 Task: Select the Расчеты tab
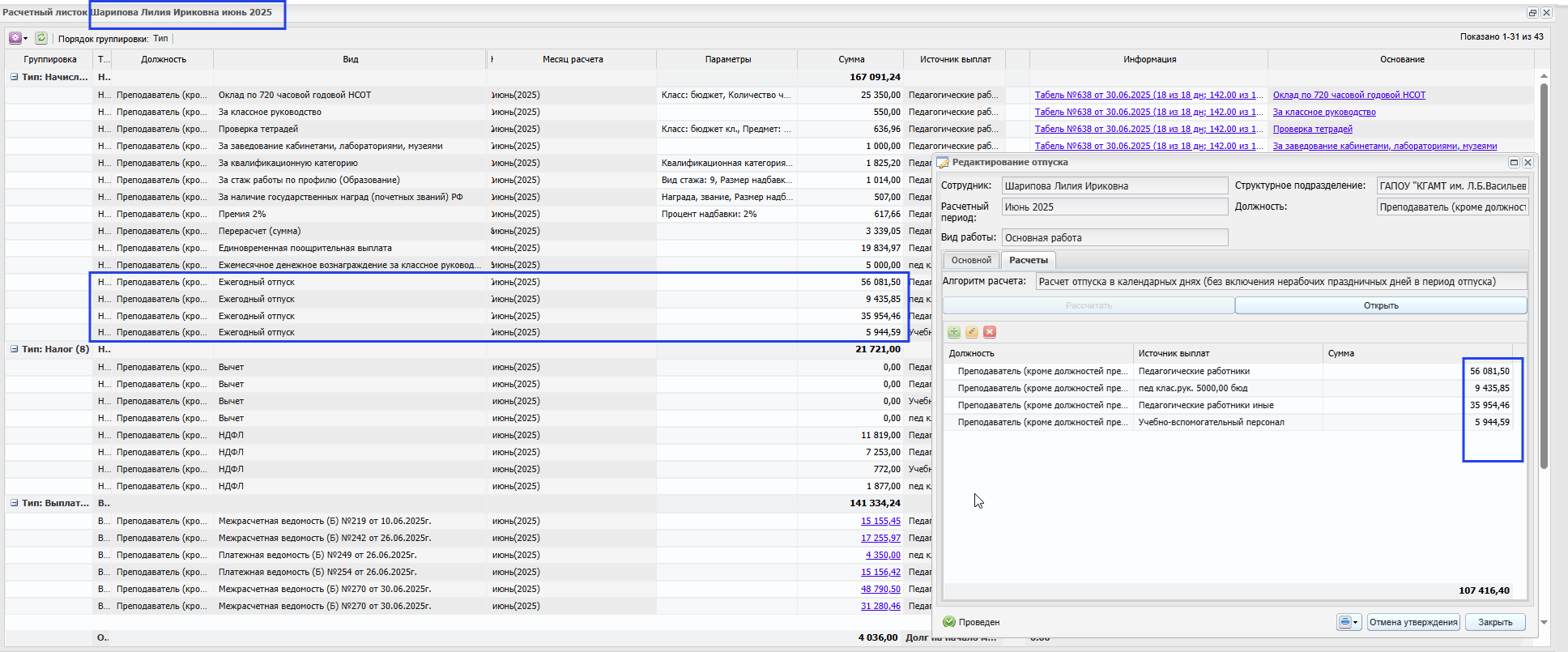(1029, 260)
